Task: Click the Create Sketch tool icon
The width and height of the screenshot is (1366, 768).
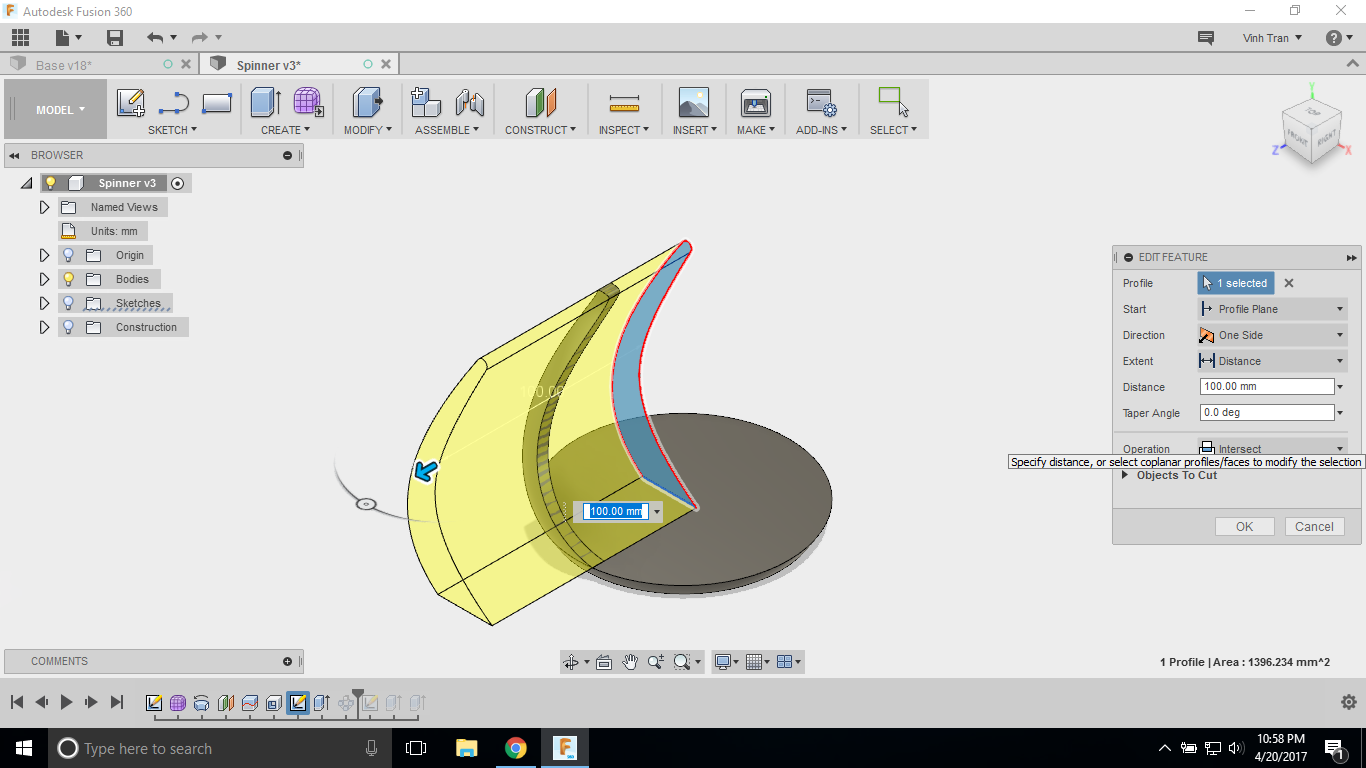Action: pos(131,103)
